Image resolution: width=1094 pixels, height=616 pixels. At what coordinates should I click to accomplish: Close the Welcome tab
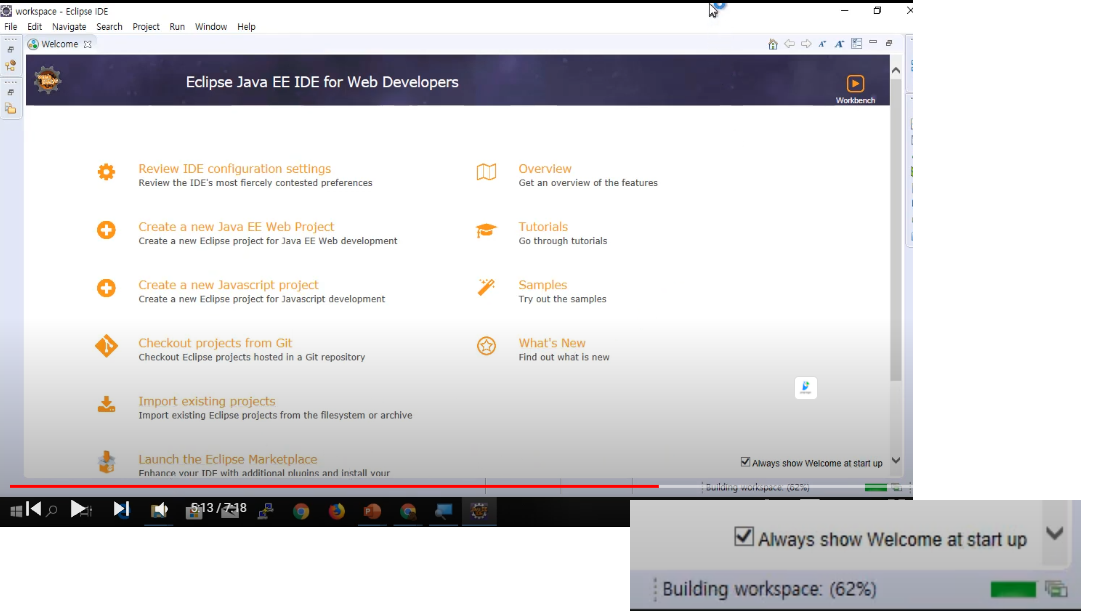tap(89, 45)
